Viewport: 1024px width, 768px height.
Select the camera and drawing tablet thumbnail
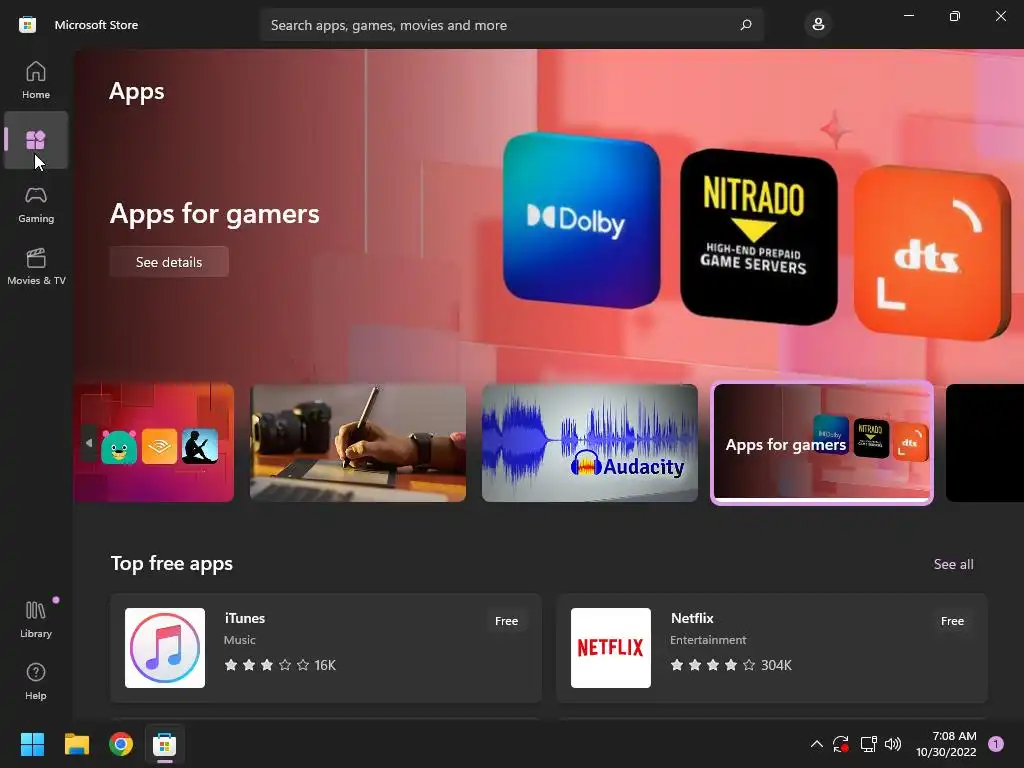(358, 443)
